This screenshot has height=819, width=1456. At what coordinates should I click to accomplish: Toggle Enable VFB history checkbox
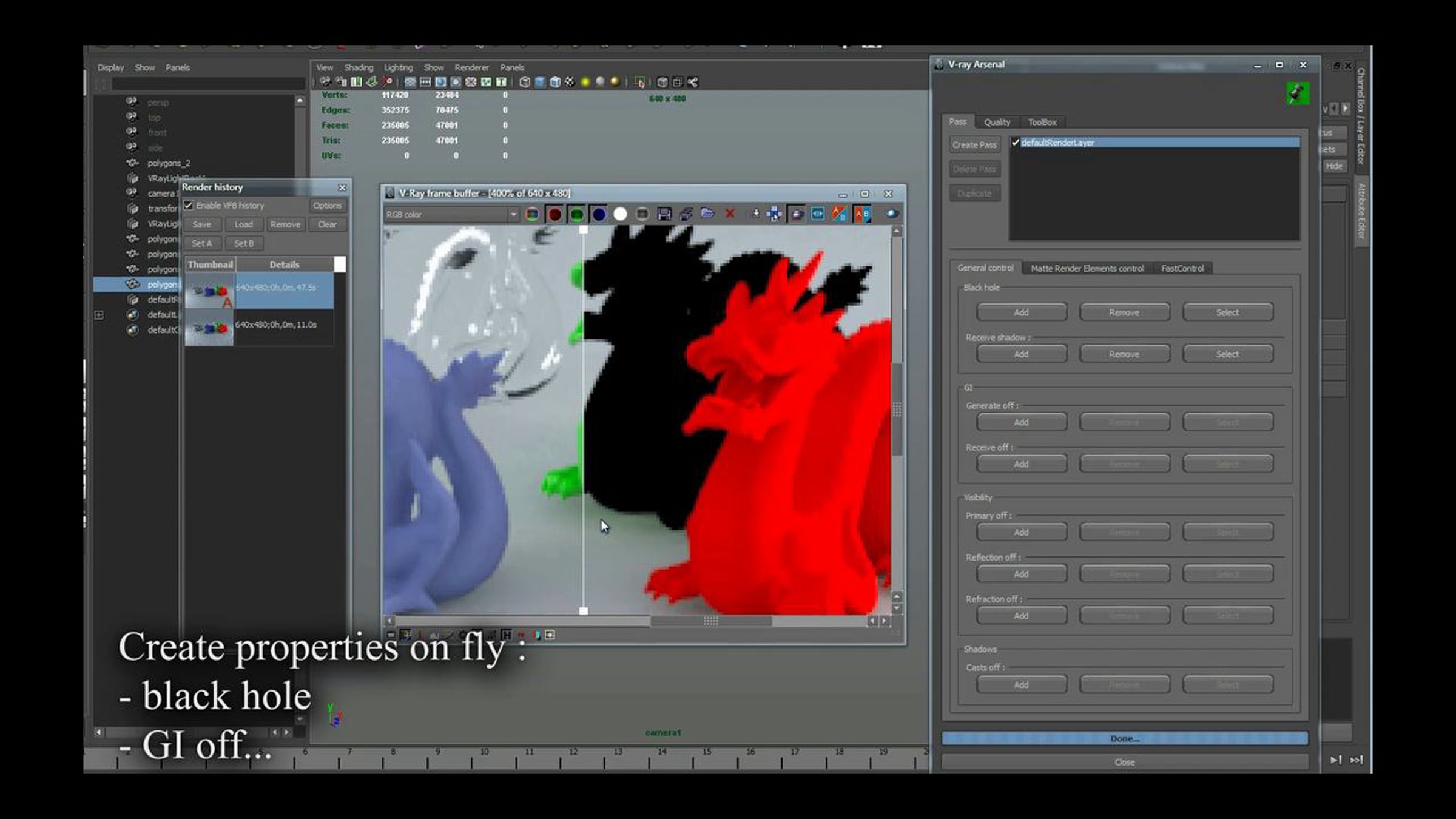189,206
